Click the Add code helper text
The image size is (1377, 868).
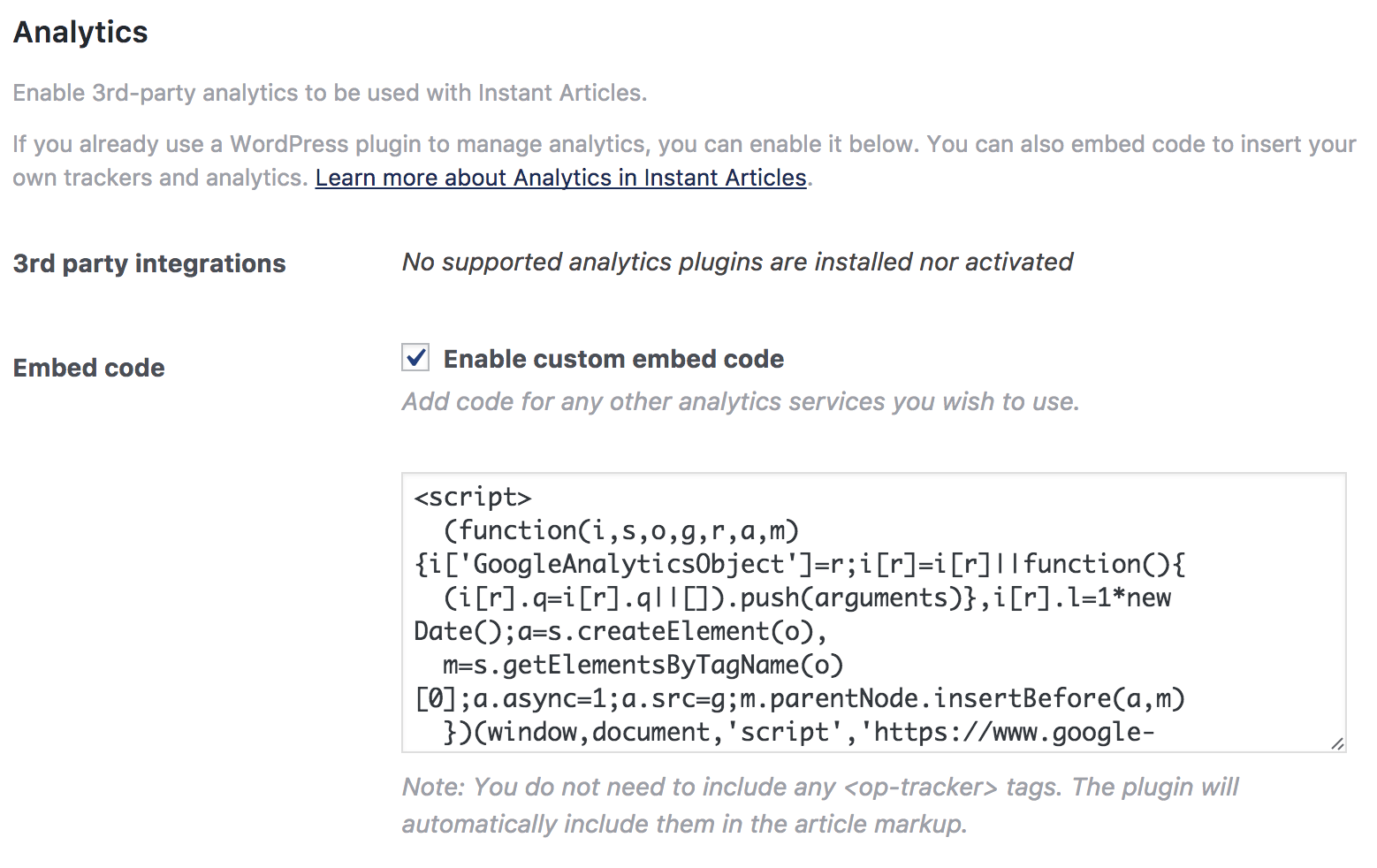740,401
